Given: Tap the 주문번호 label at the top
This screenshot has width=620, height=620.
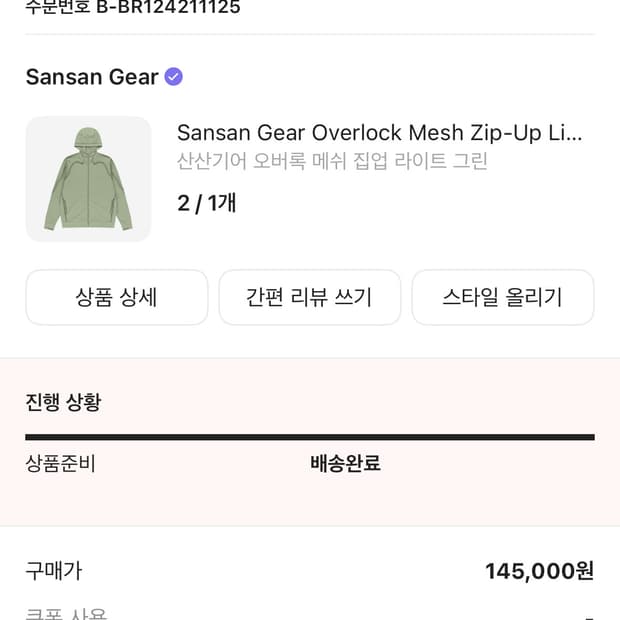Looking at the screenshot, I should pyautogui.click(x=57, y=7).
